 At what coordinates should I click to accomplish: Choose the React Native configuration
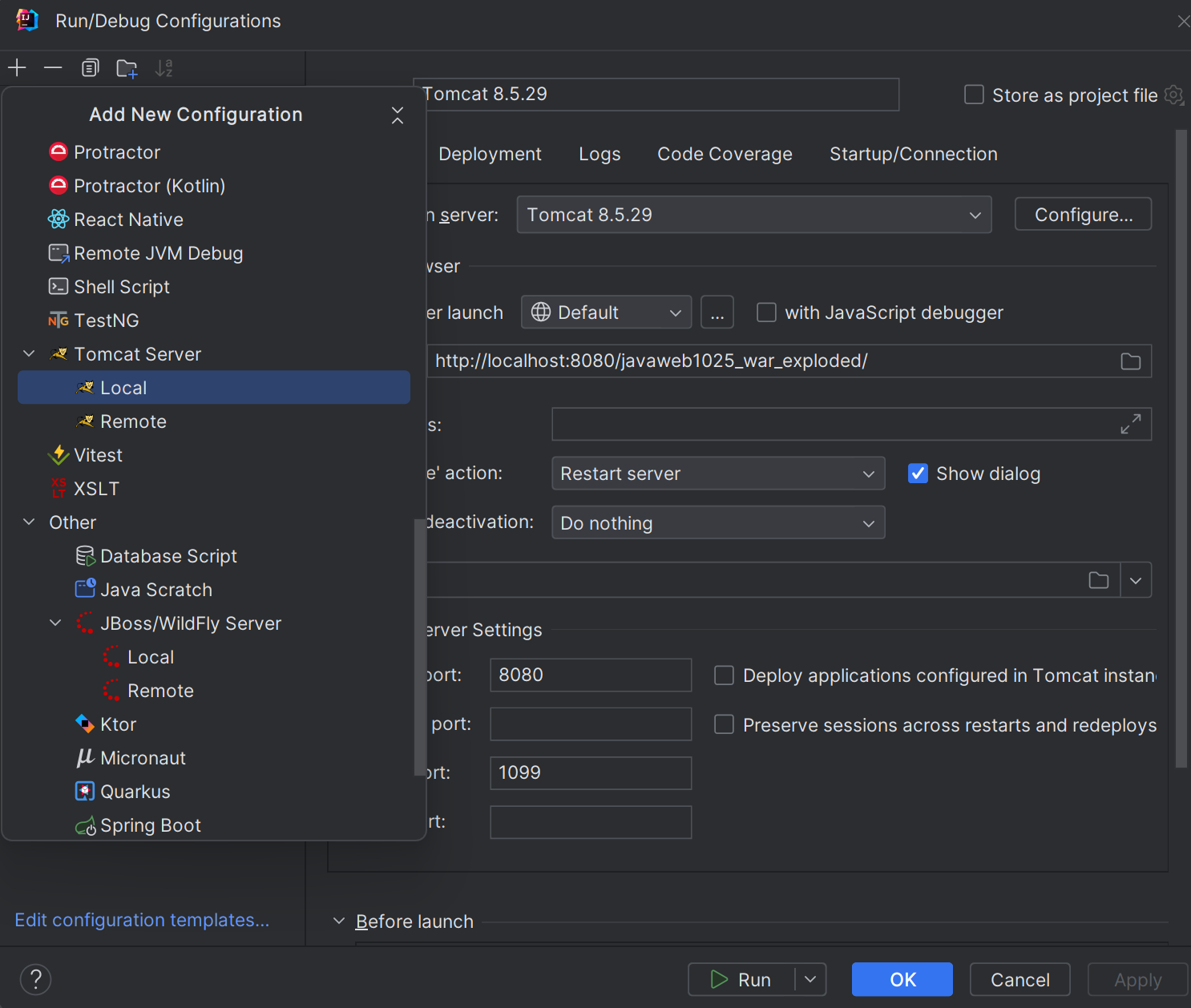214,220
